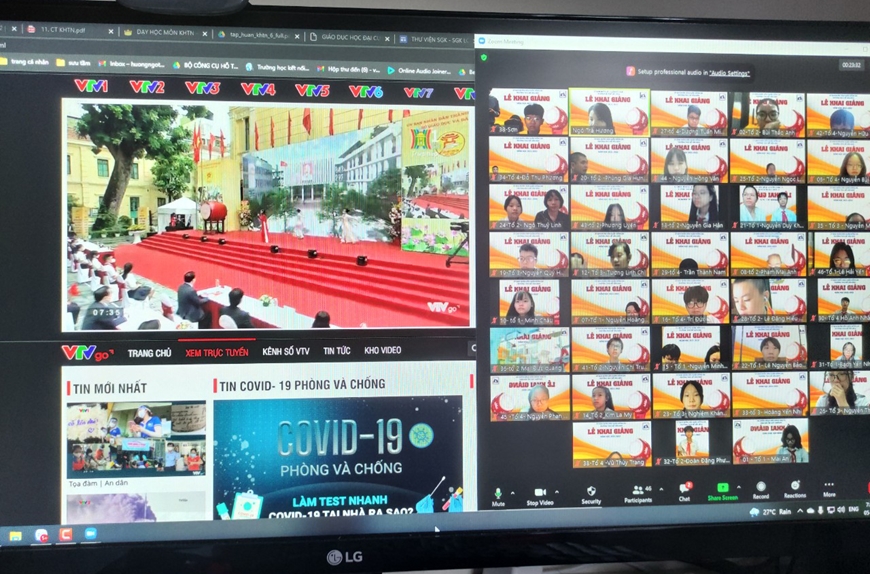This screenshot has height=574, width=870.
Task: Select the "29-tổ 4- Trần Thành Nam" tile
Action: tap(690, 254)
